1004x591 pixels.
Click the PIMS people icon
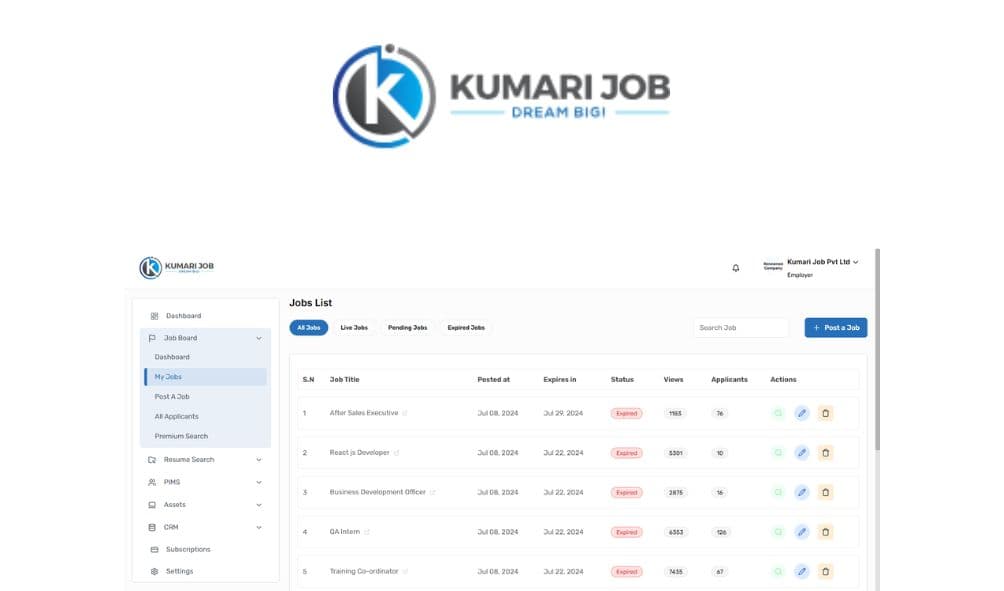point(152,482)
